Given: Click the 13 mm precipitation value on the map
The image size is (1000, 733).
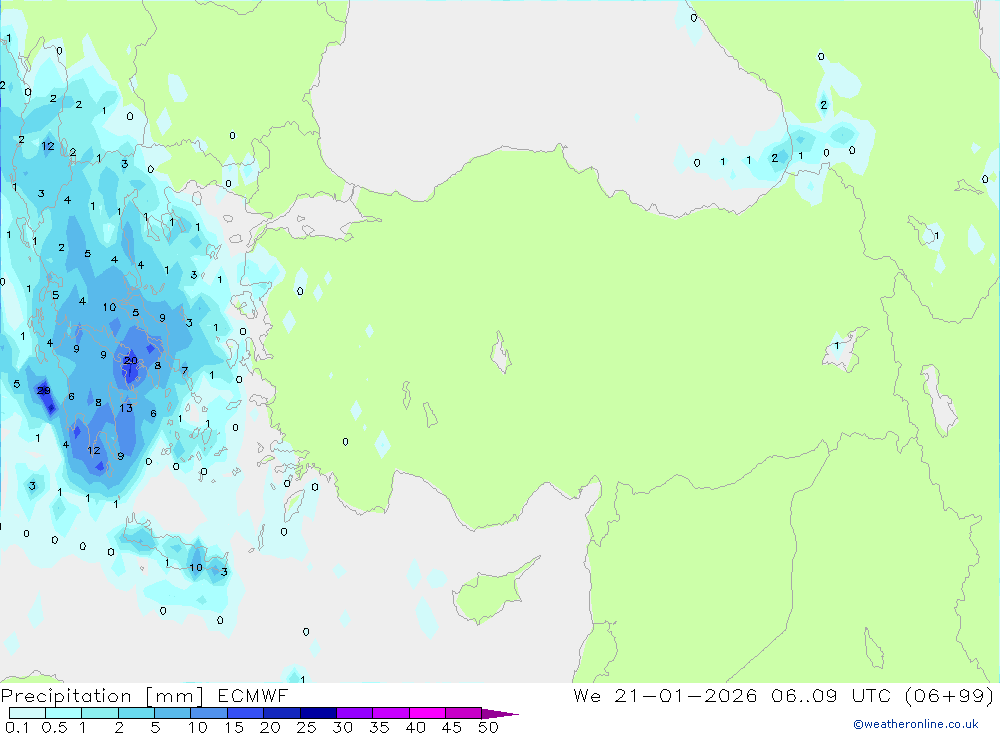Looking at the screenshot, I should pyautogui.click(x=126, y=408).
